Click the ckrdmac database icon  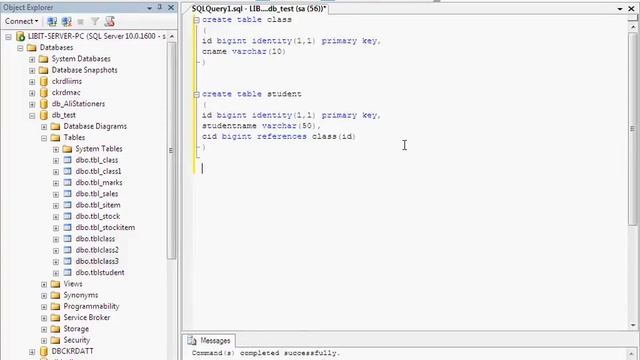click(44, 93)
